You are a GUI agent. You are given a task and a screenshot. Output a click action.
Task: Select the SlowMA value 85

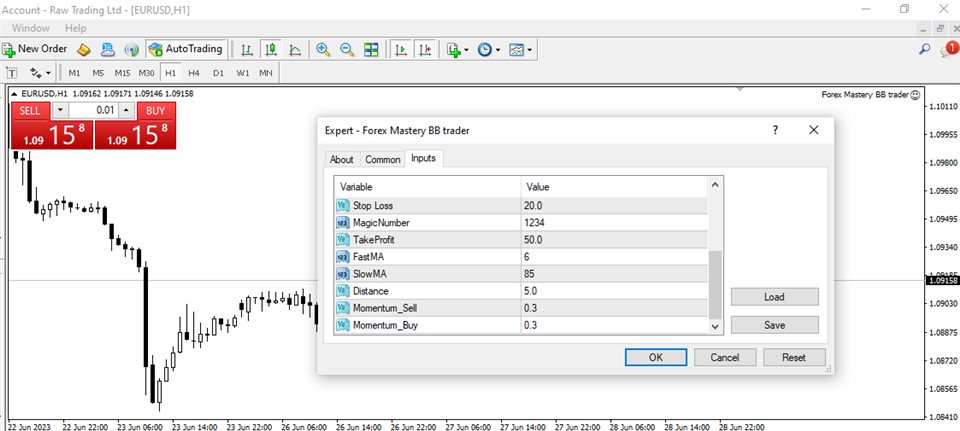(x=614, y=274)
